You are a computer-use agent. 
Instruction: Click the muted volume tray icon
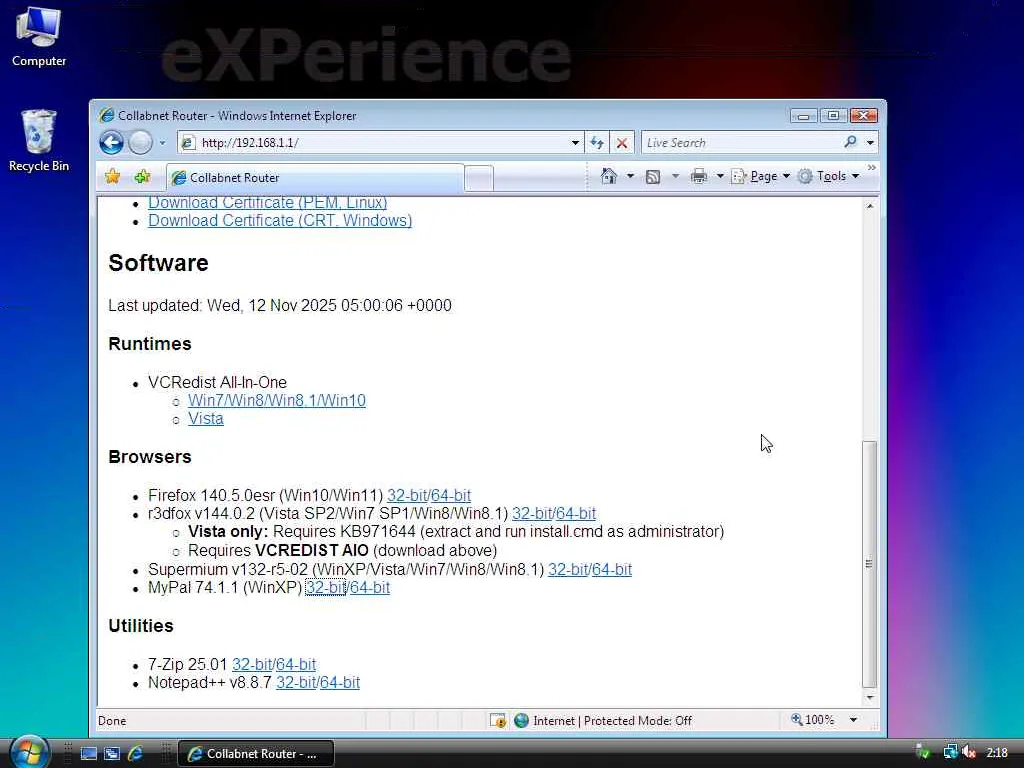click(969, 752)
